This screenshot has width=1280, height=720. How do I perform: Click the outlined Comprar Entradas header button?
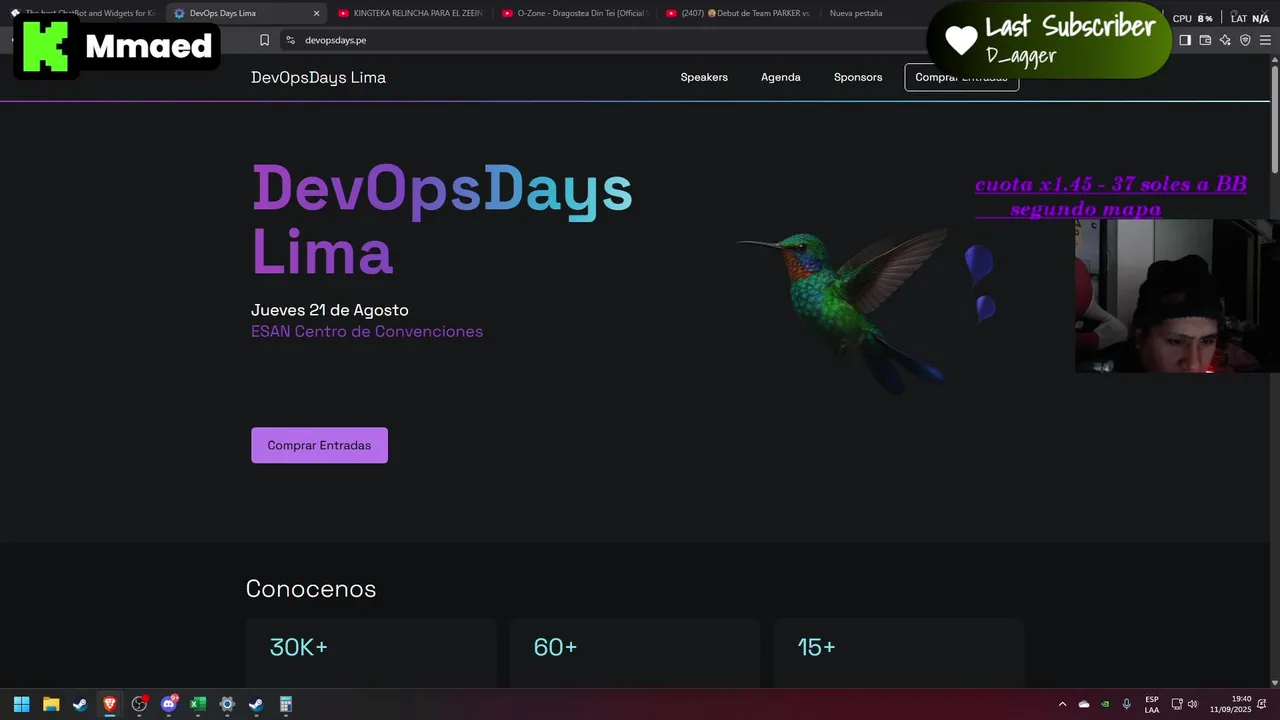coord(962,77)
